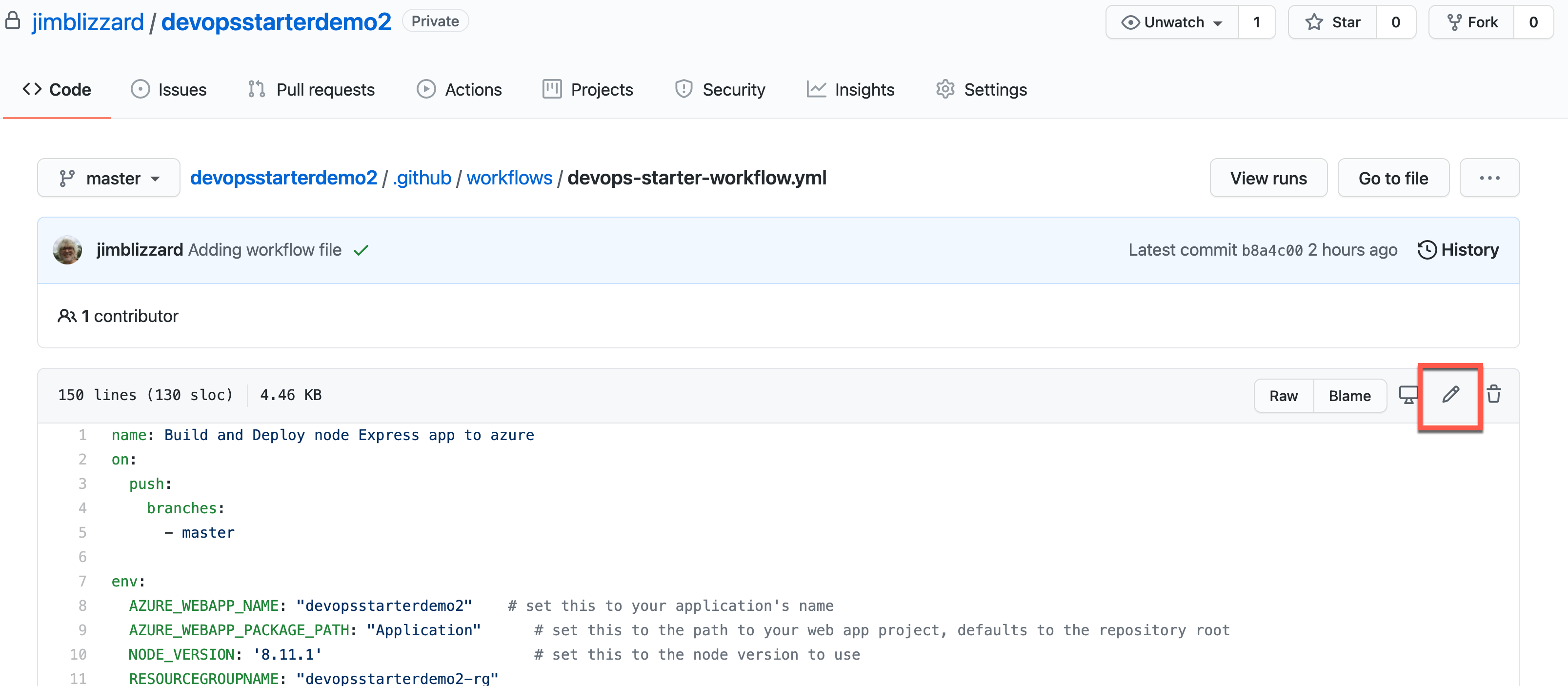Click the green commit status checkmark
The image size is (1568, 686).
[361, 250]
